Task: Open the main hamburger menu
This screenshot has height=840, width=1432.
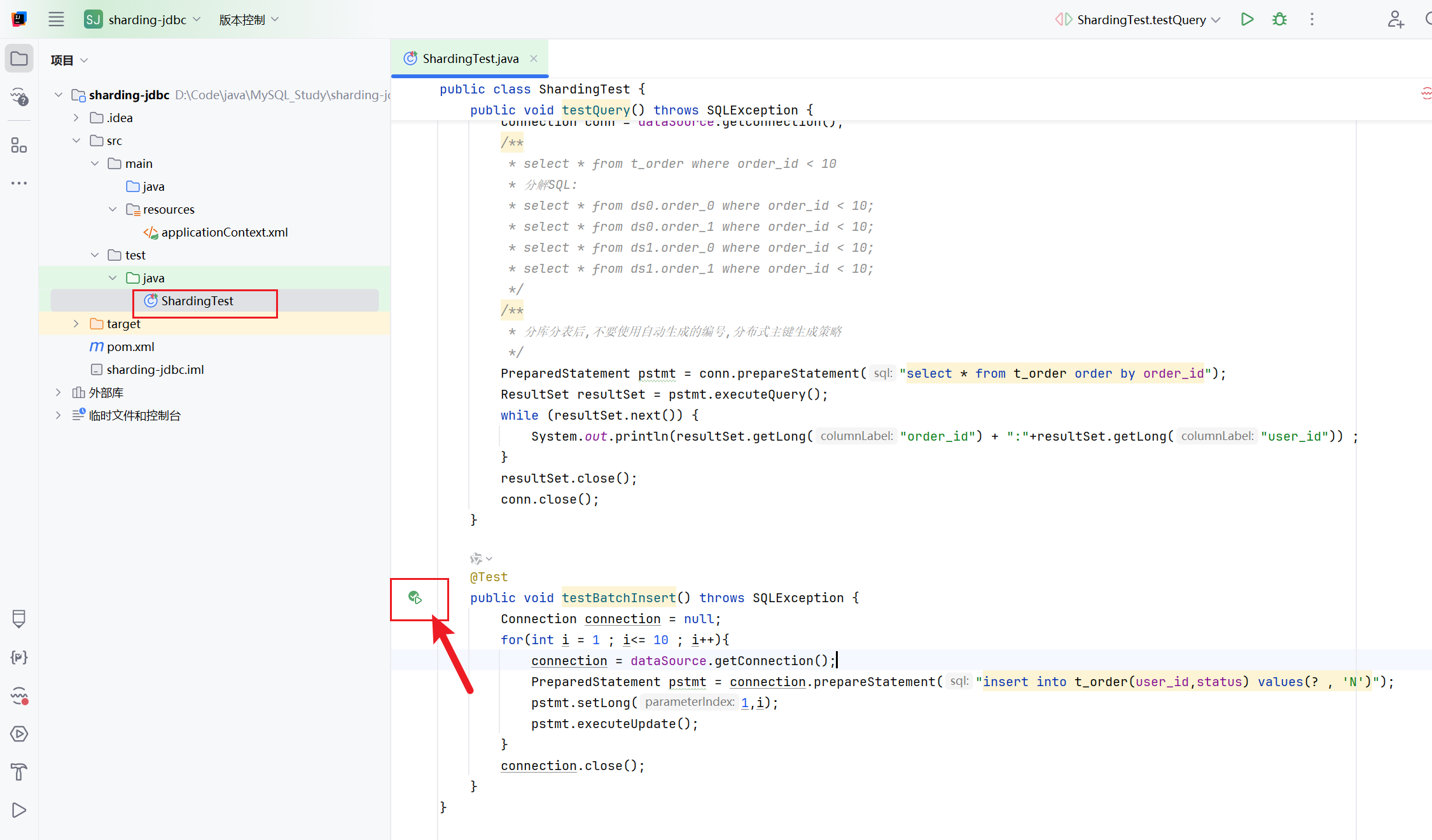Action: pyautogui.click(x=56, y=19)
